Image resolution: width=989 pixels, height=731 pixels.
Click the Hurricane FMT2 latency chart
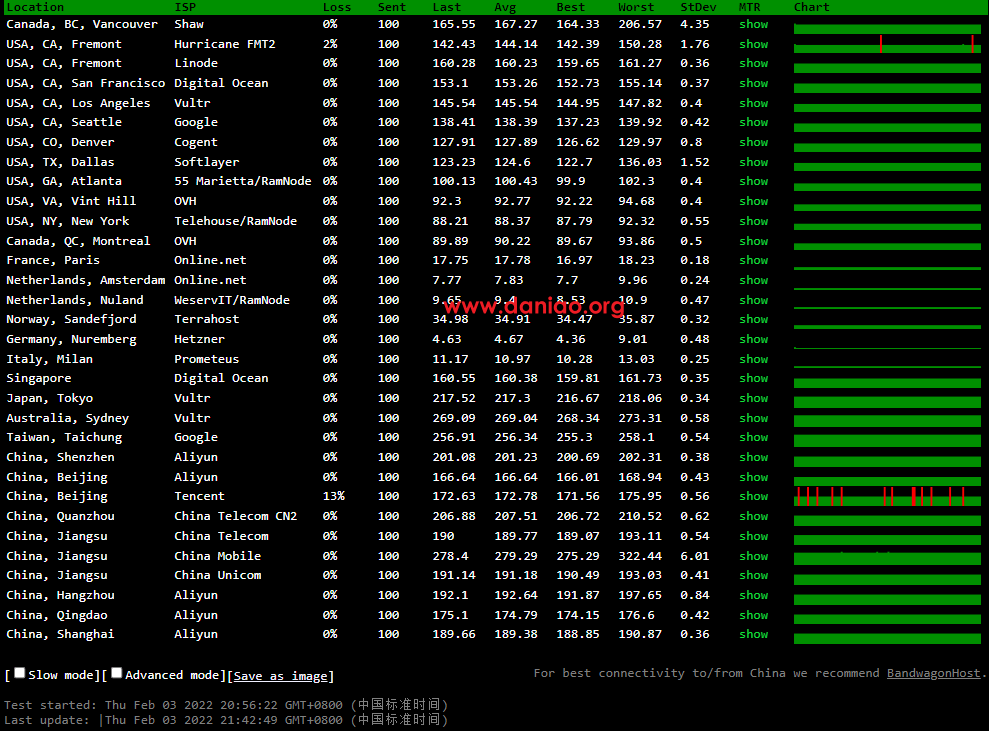pyautogui.click(x=887, y=44)
